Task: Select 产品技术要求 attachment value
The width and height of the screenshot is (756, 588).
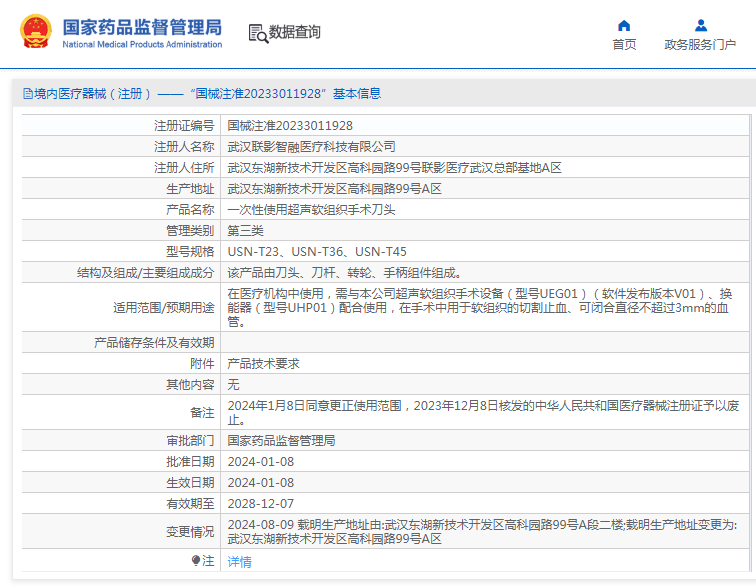Action: click(x=263, y=363)
